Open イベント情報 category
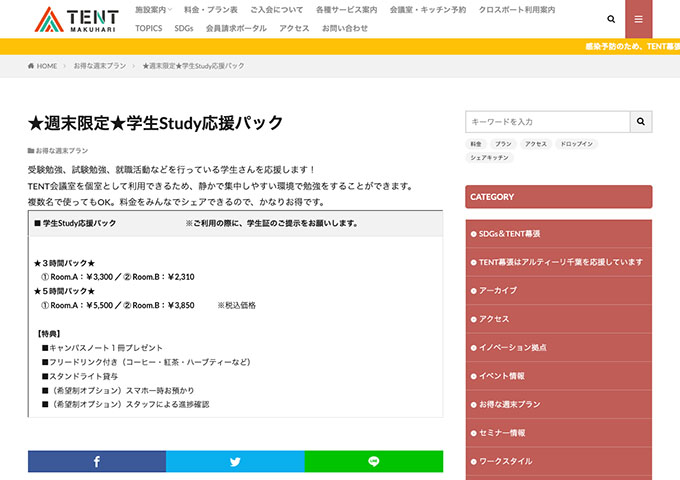 [559, 376]
